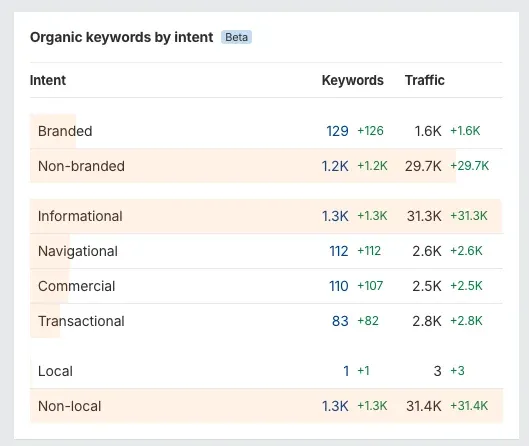Click the +2.8K Transactional traffic change
529x446 pixels.
coord(467,321)
